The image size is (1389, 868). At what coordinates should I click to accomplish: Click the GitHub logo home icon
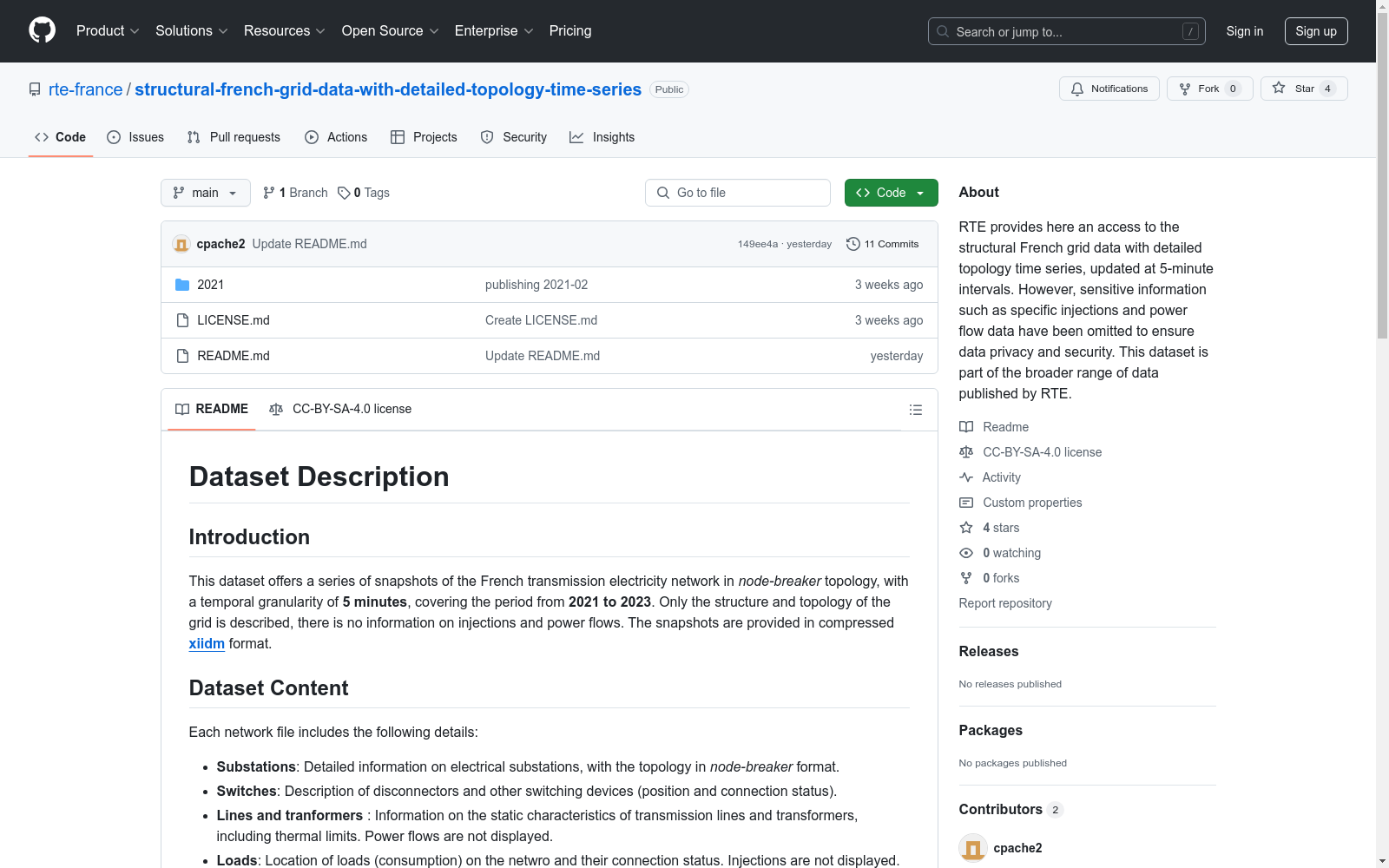click(x=42, y=30)
